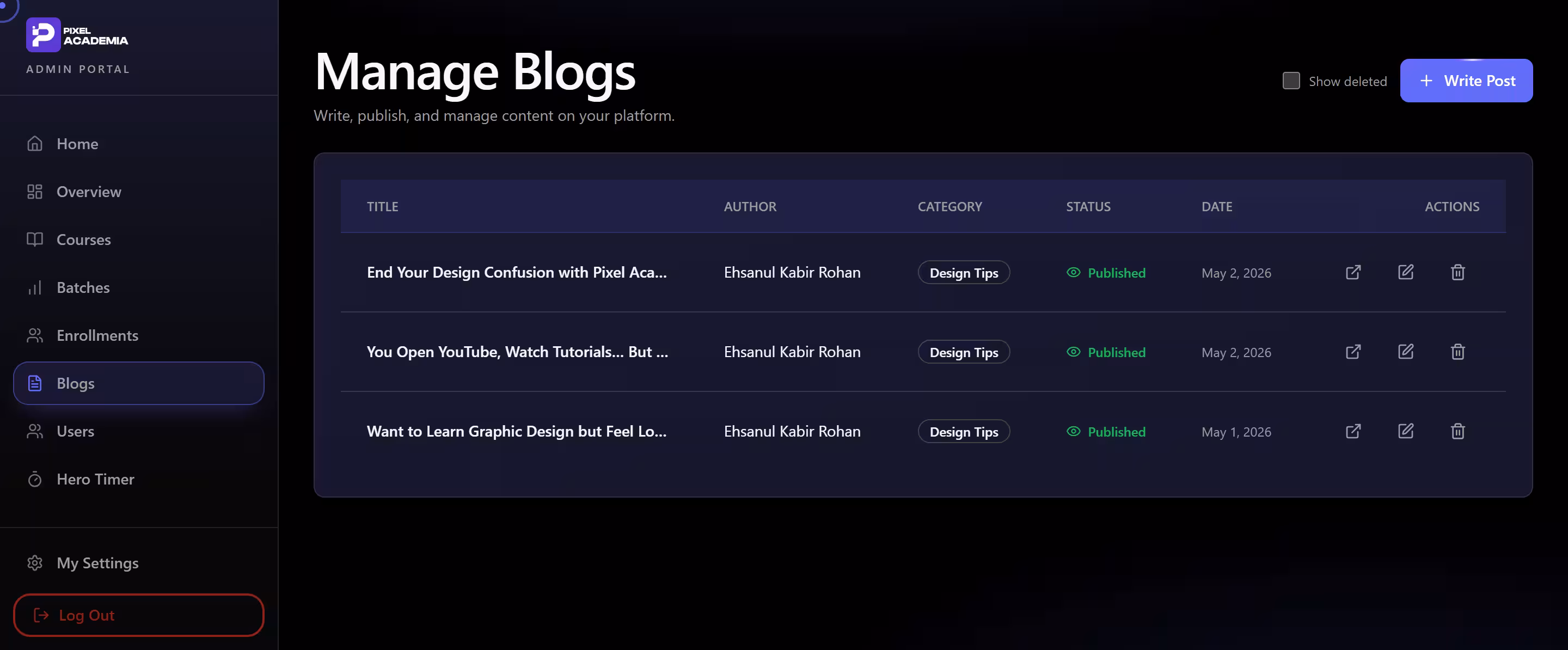
Task: Edit the Want to Learn Graphic Design post
Action: (x=1405, y=432)
